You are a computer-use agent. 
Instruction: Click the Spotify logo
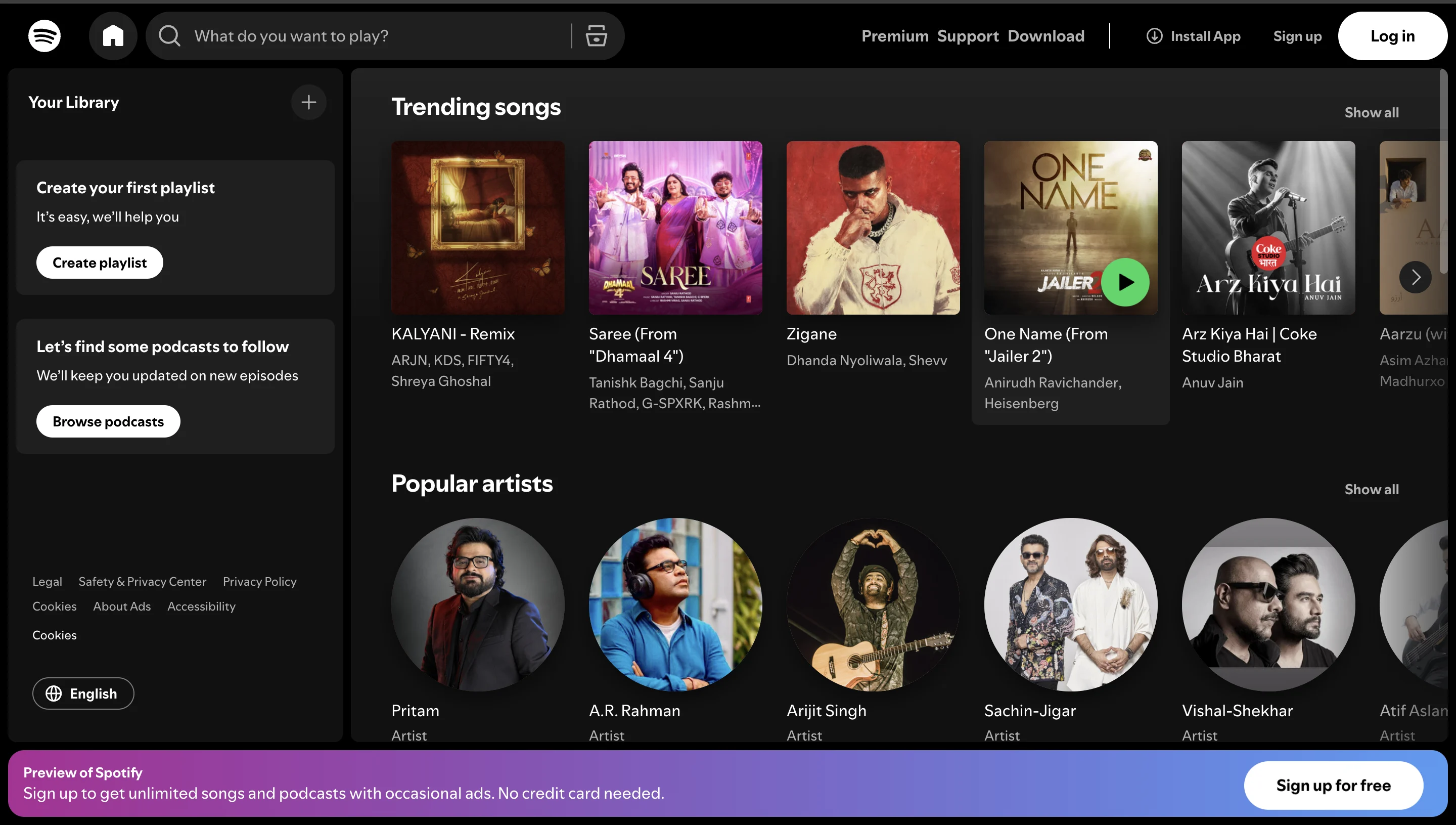(44, 36)
